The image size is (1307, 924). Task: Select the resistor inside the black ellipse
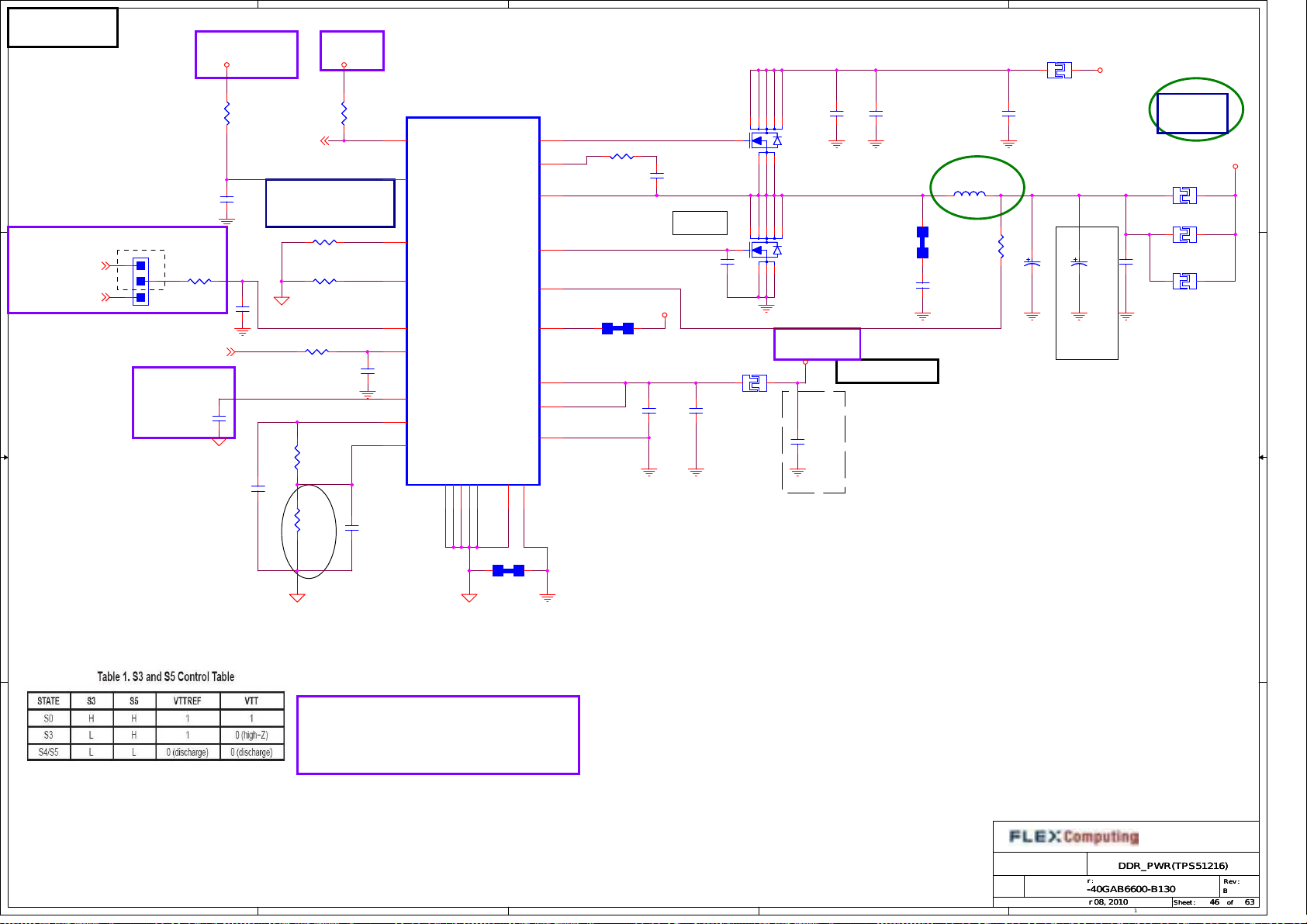[x=297, y=520]
